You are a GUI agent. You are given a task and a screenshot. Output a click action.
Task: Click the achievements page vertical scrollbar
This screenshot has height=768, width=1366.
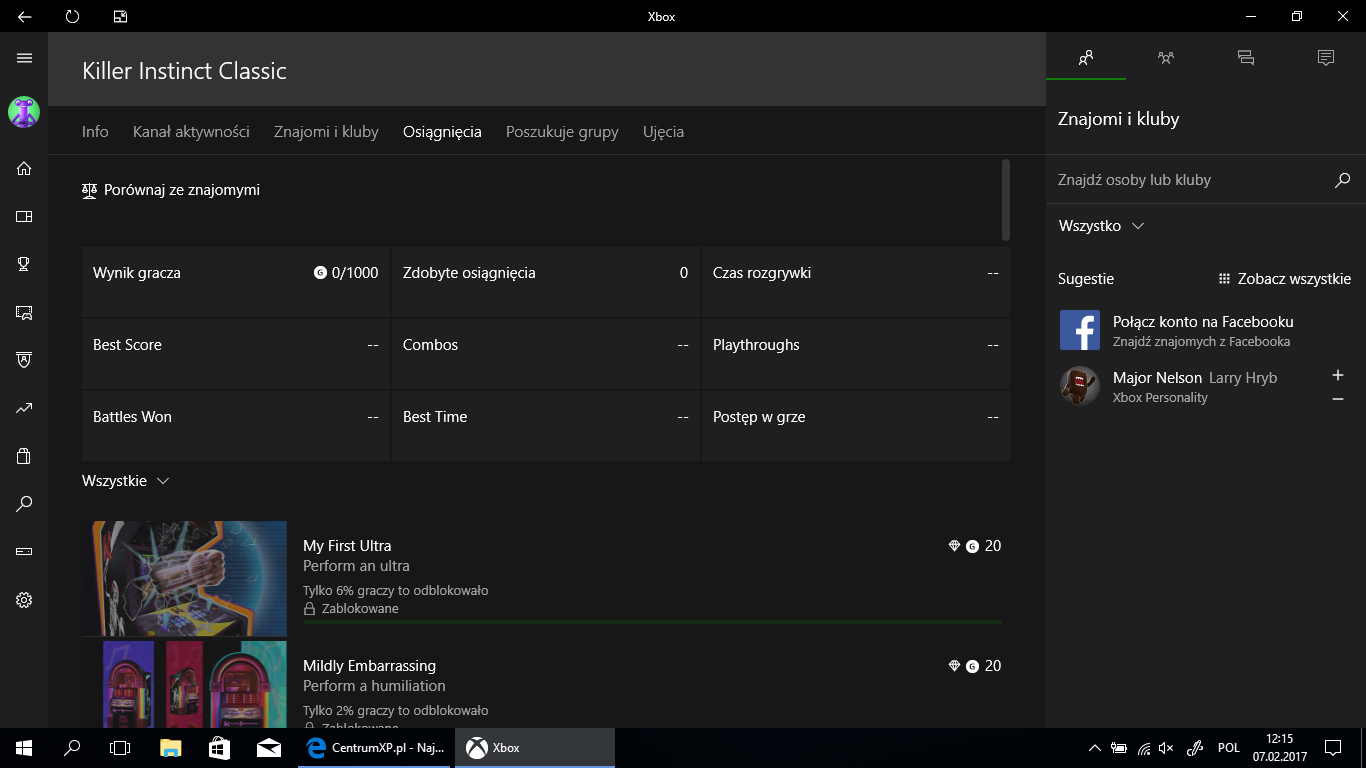(1006, 200)
